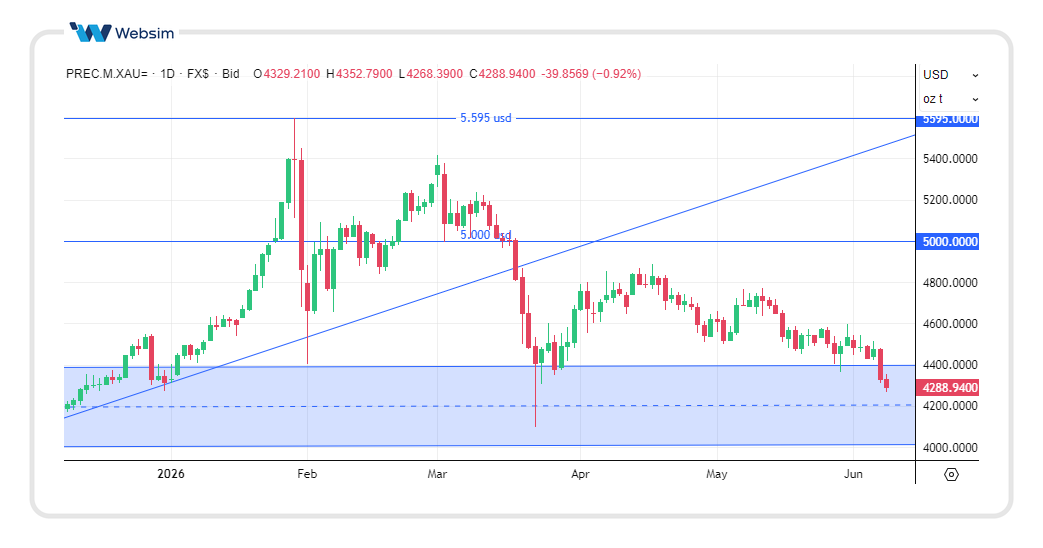Open chart settings gear icon
Screen dimensions: 1043x548
coord(951,474)
